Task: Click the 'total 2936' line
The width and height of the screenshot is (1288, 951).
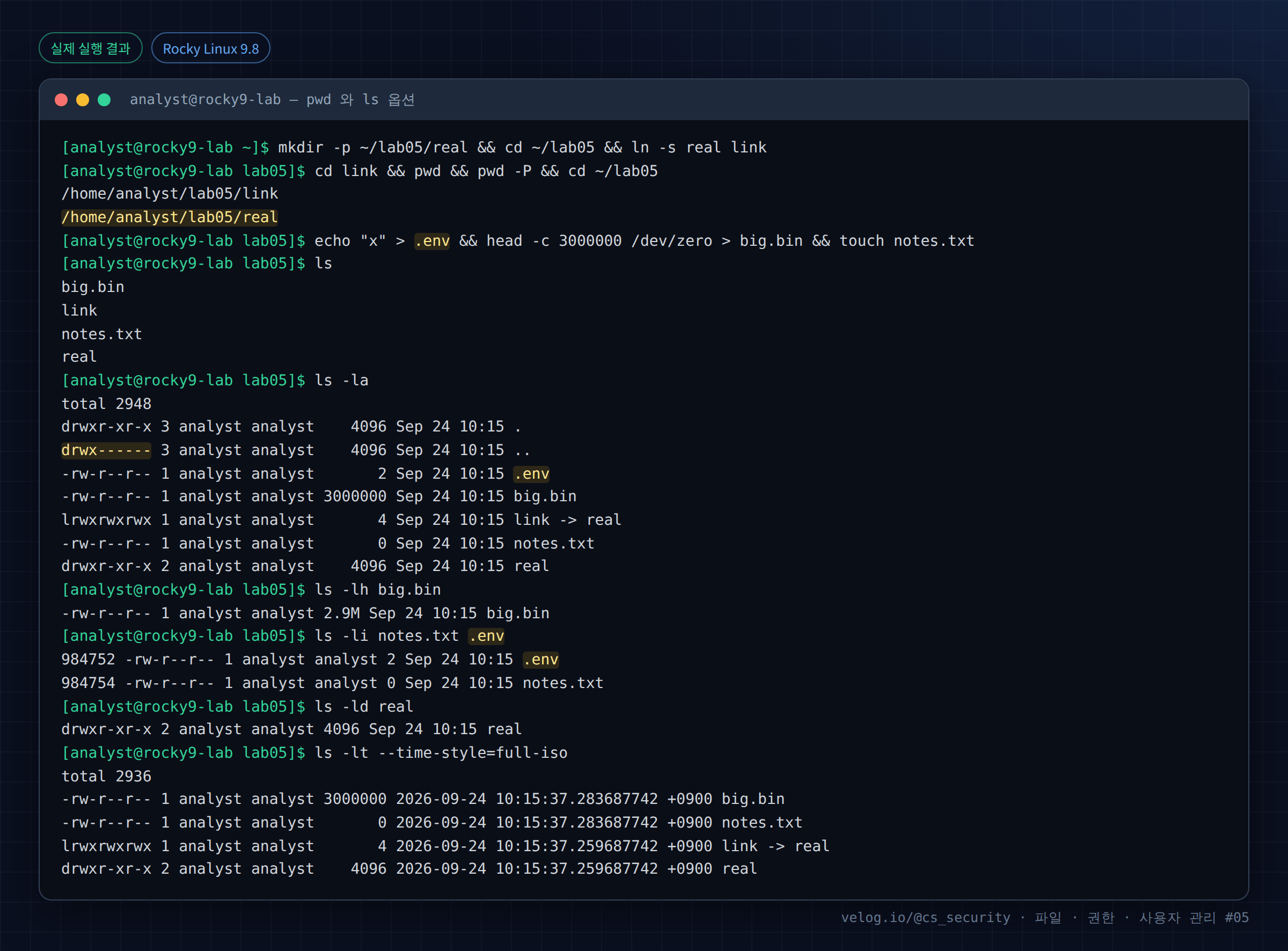Action: [106, 776]
